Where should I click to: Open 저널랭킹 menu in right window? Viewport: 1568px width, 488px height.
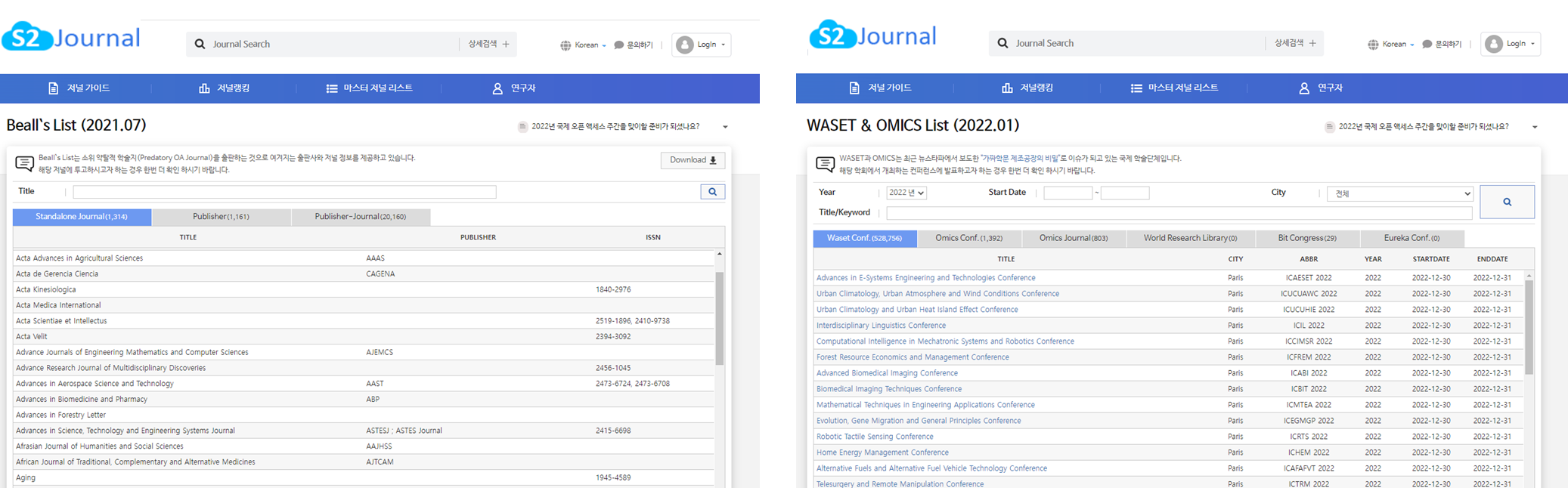tap(1027, 88)
